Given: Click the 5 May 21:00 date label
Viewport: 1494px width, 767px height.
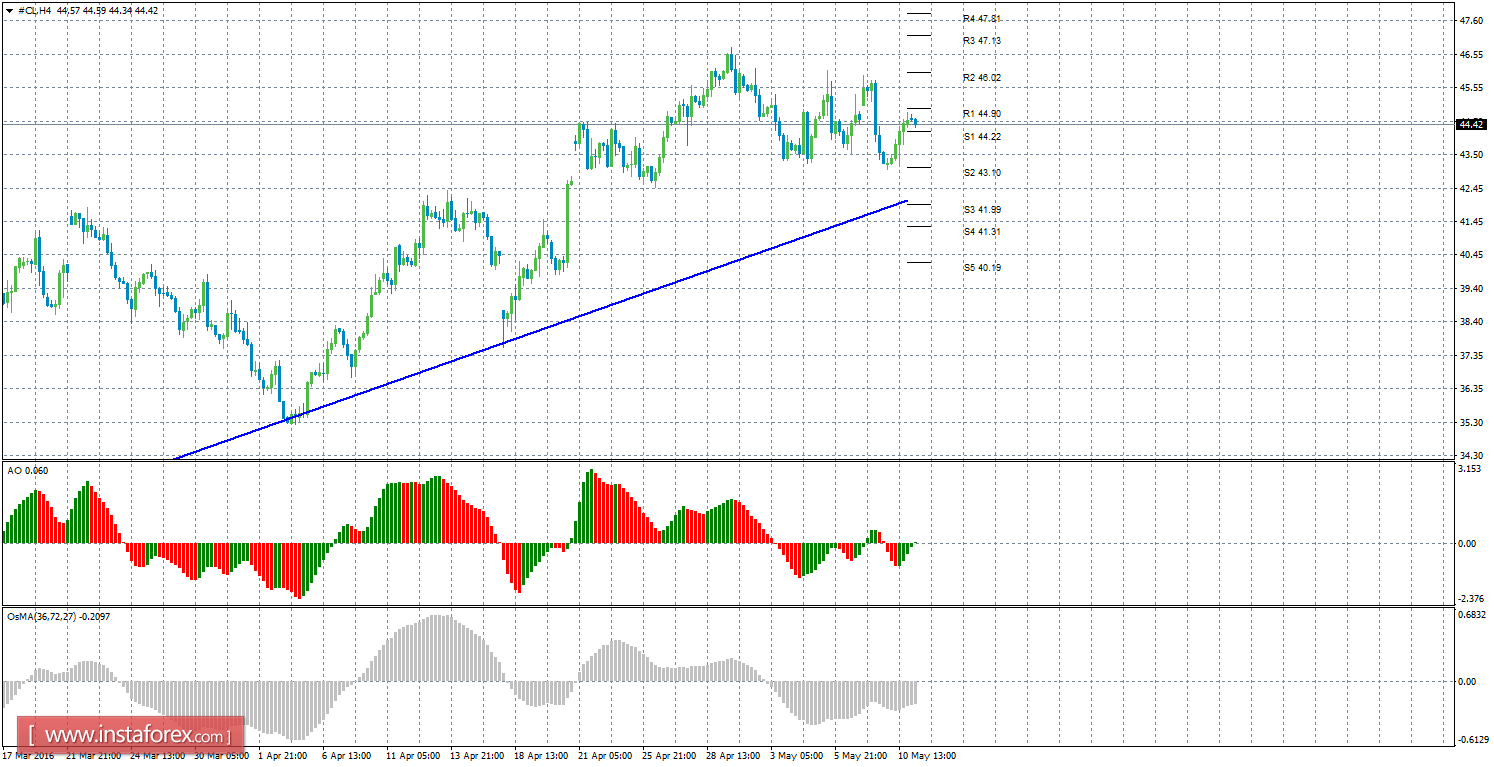Looking at the screenshot, I should click(860, 756).
